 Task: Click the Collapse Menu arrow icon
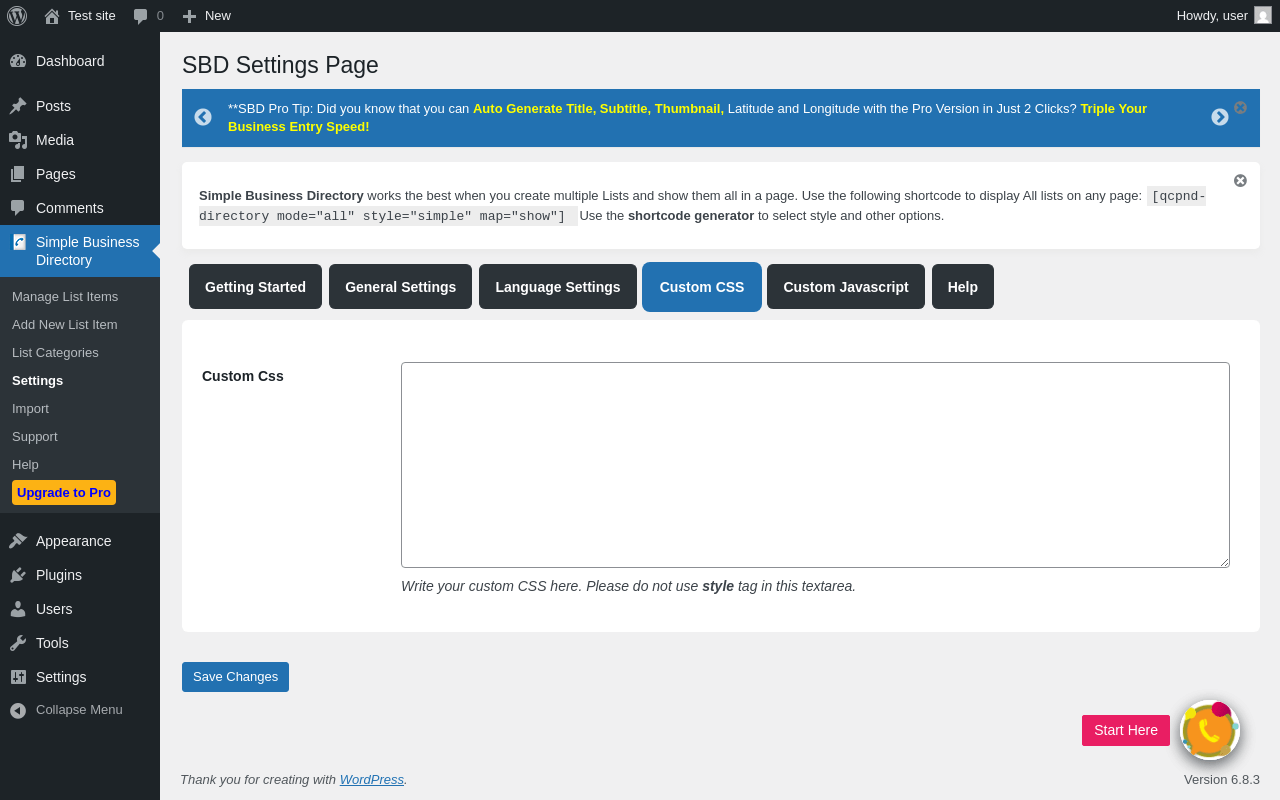[x=18, y=710]
